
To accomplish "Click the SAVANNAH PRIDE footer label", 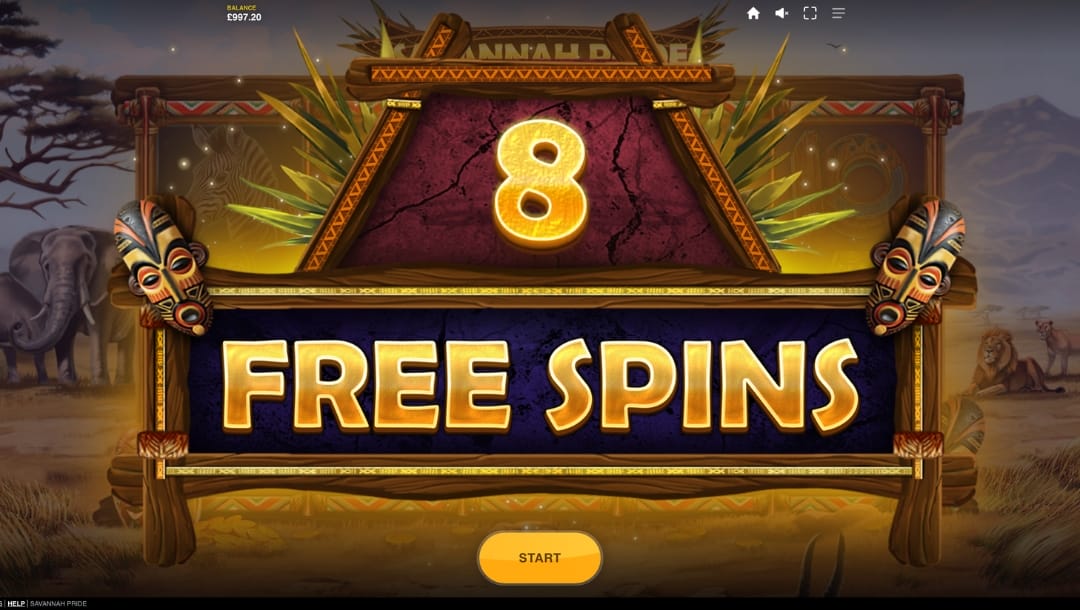I will (59, 603).
